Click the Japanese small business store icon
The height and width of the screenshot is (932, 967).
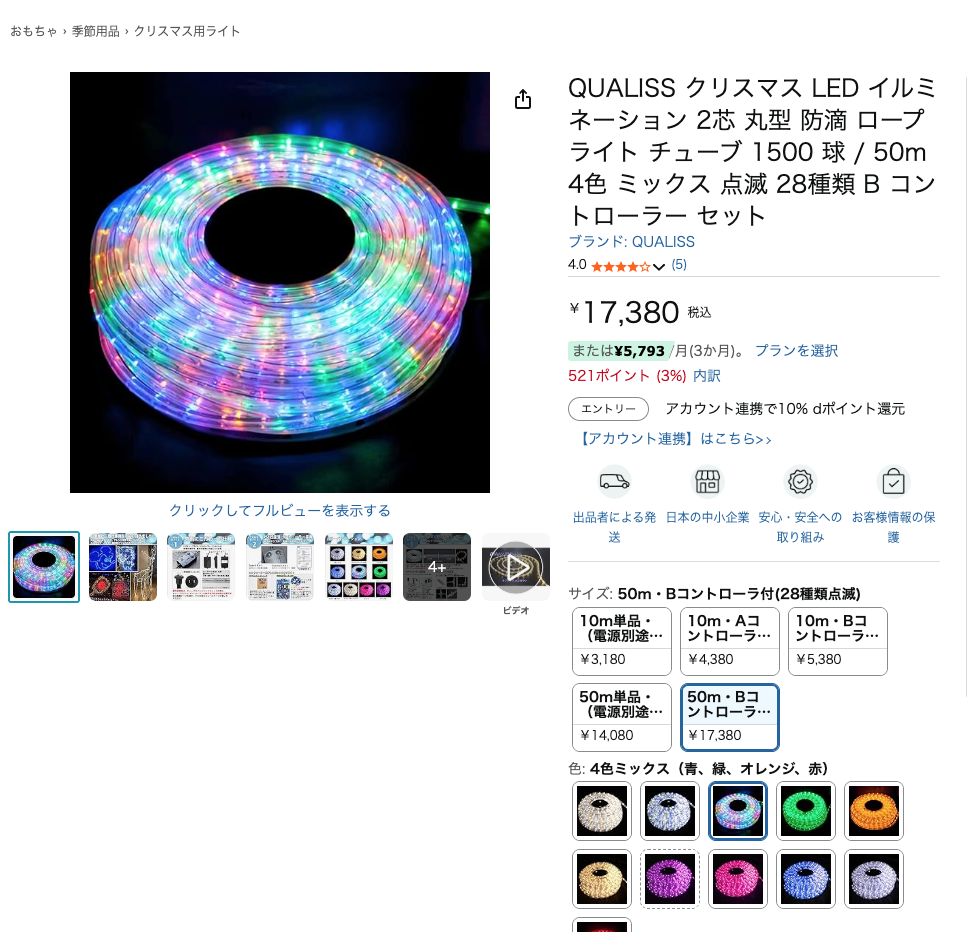point(707,482)
